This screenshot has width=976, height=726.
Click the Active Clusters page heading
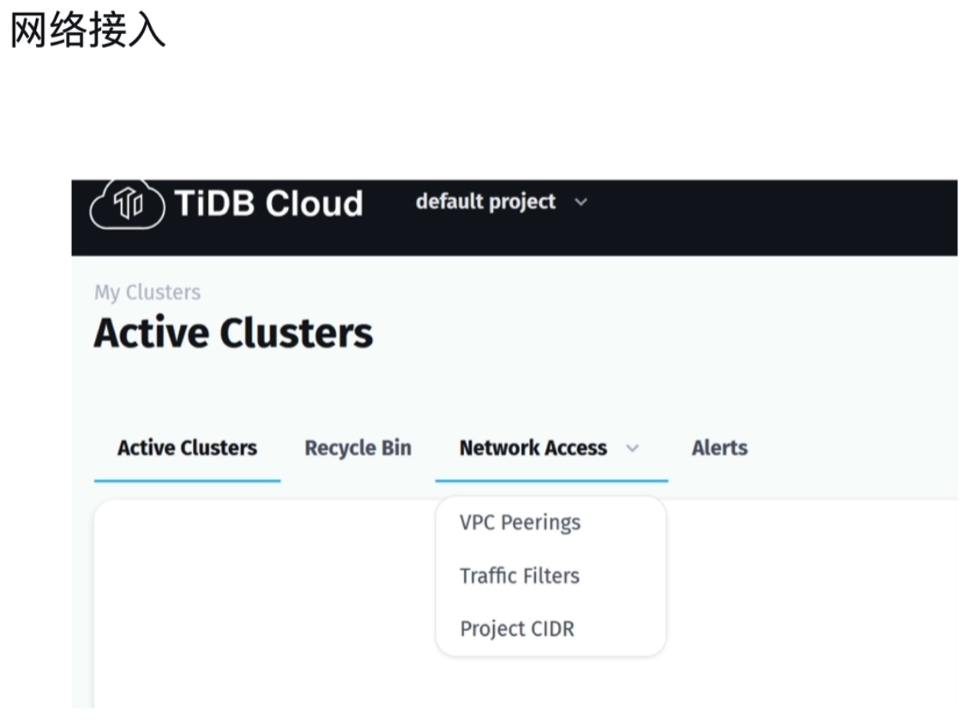[233, 332]
